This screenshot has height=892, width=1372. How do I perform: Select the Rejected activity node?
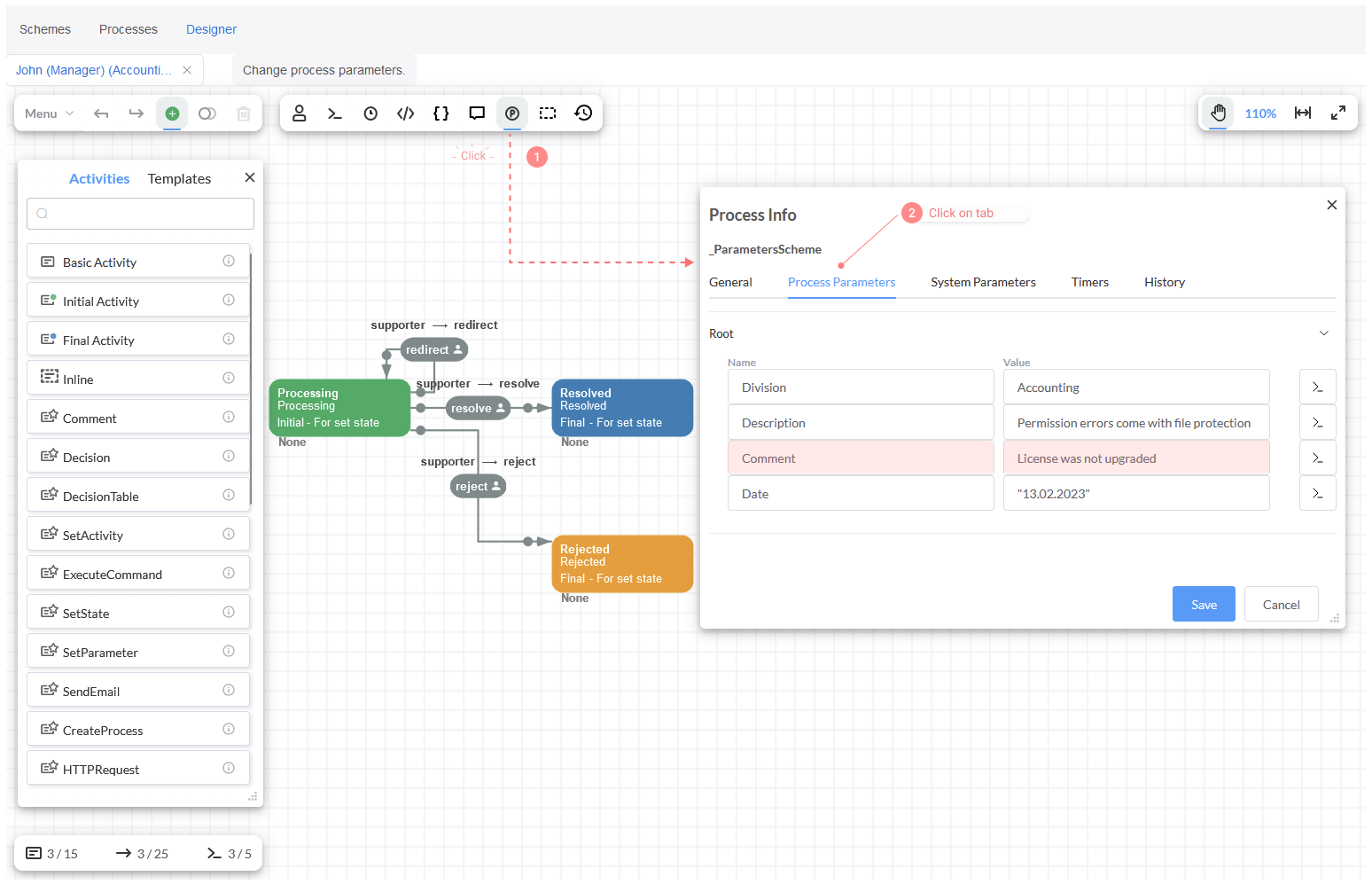[622, 564]
